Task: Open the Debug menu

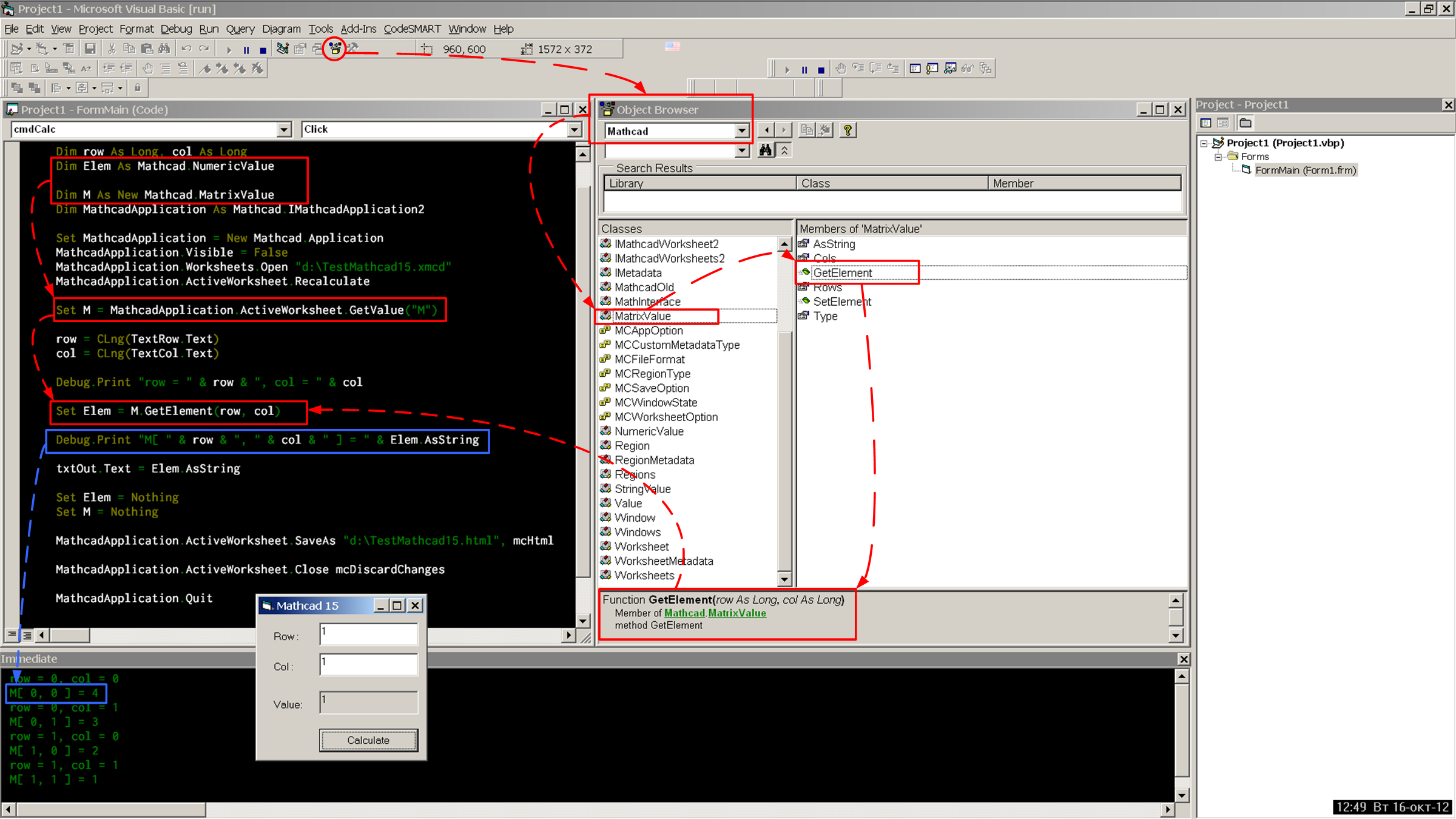Action: tap(176, 29)
